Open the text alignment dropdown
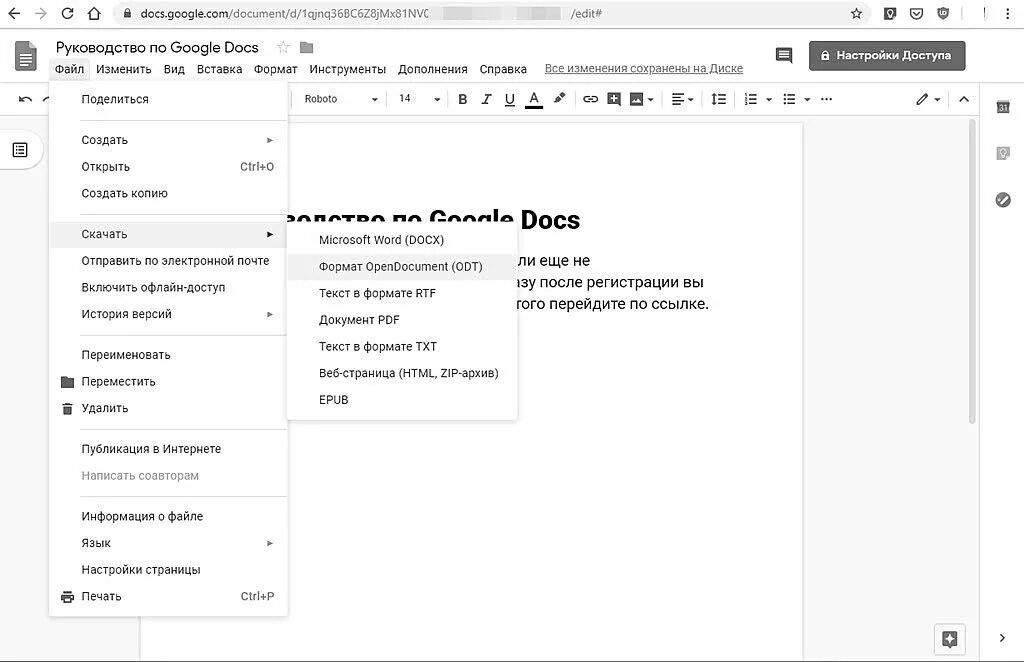The image size is (1024, 662). click(x=682, y=99)
